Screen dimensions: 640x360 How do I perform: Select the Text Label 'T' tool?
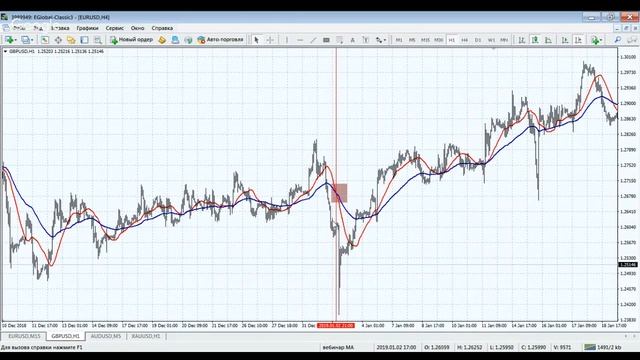pos(366,40)
